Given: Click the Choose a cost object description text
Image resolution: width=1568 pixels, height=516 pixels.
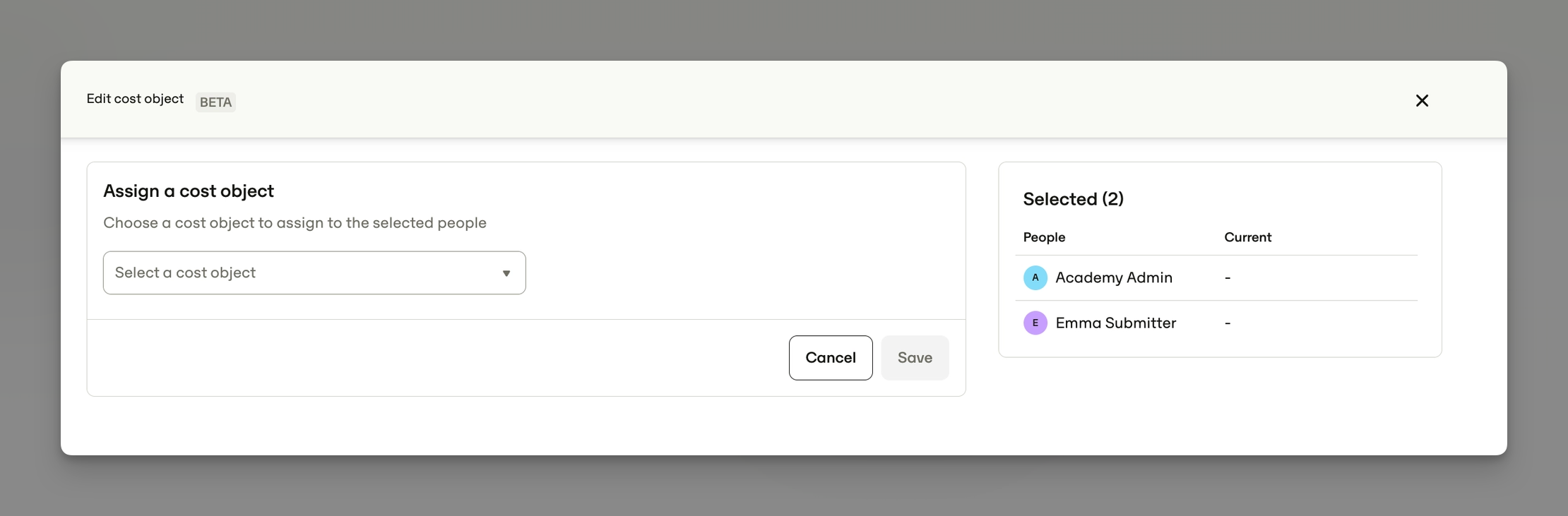Looking at the screenshot, I should [x=295, y=223].
